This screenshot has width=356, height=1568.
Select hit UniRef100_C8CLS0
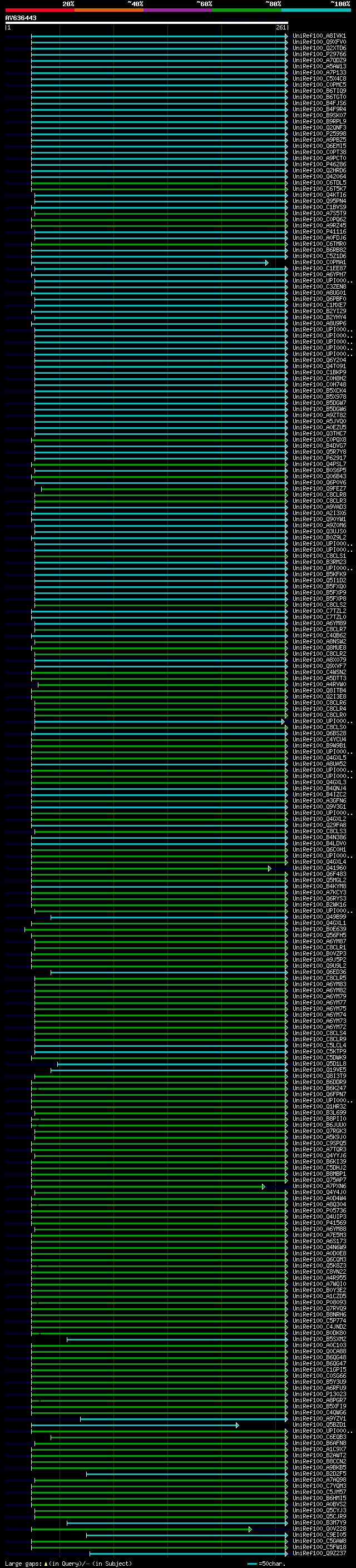319,728
